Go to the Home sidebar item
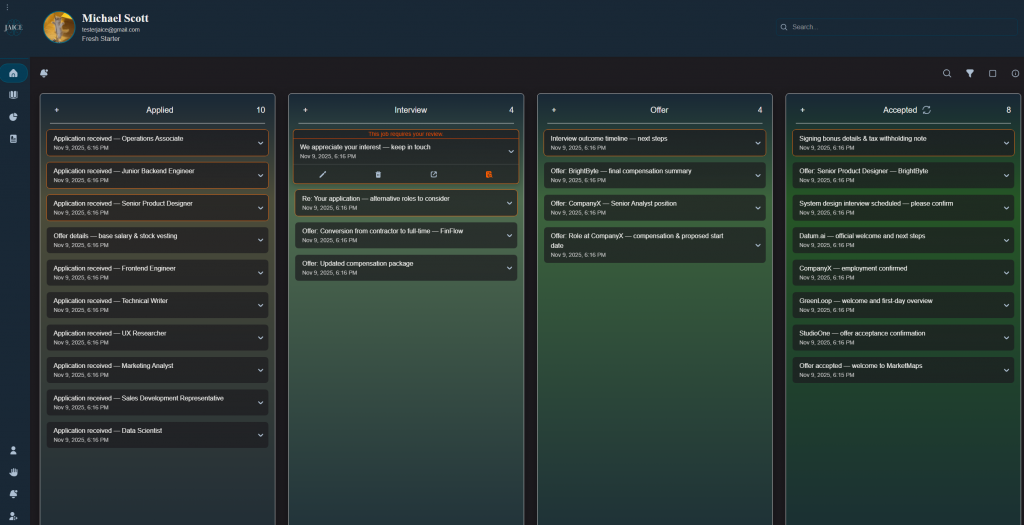The width and height of the screenshot is (1024, 525). pos(13,73)
